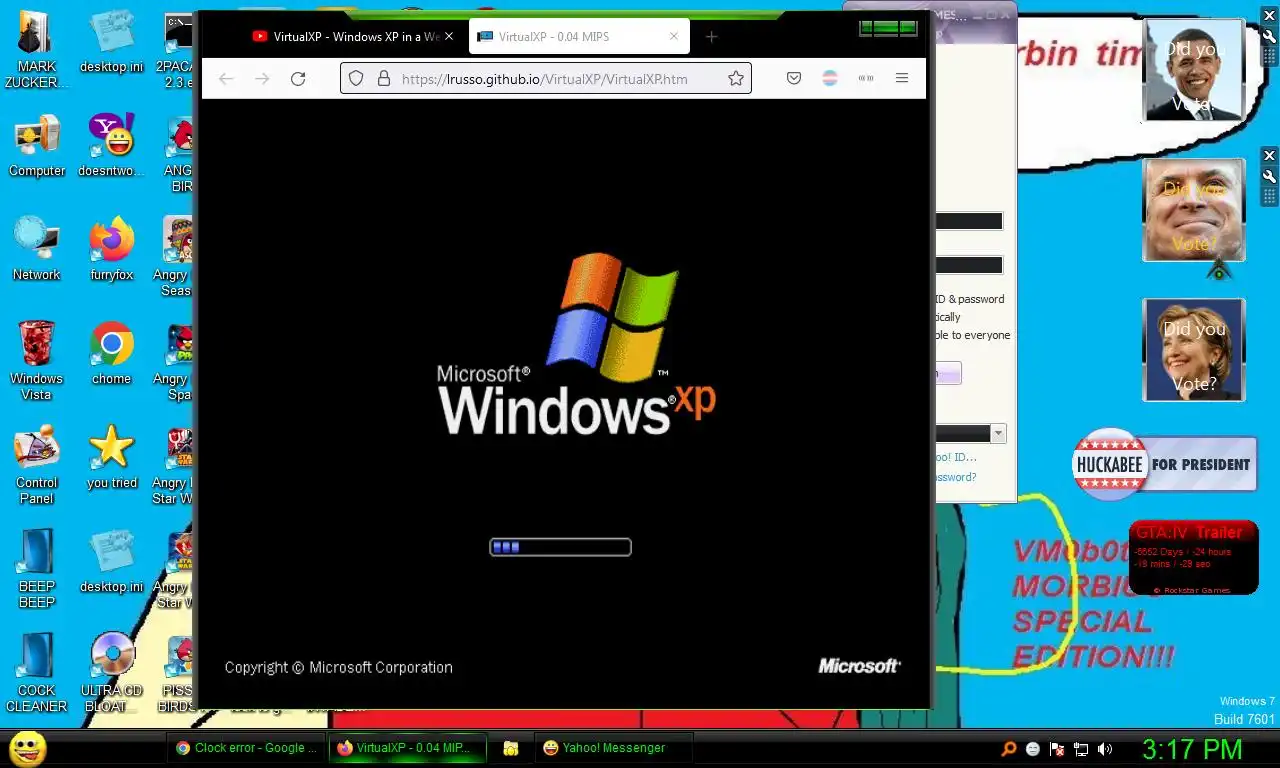Open the volume speaker tray icon
1280x768 pixels.
[1105, 749]
